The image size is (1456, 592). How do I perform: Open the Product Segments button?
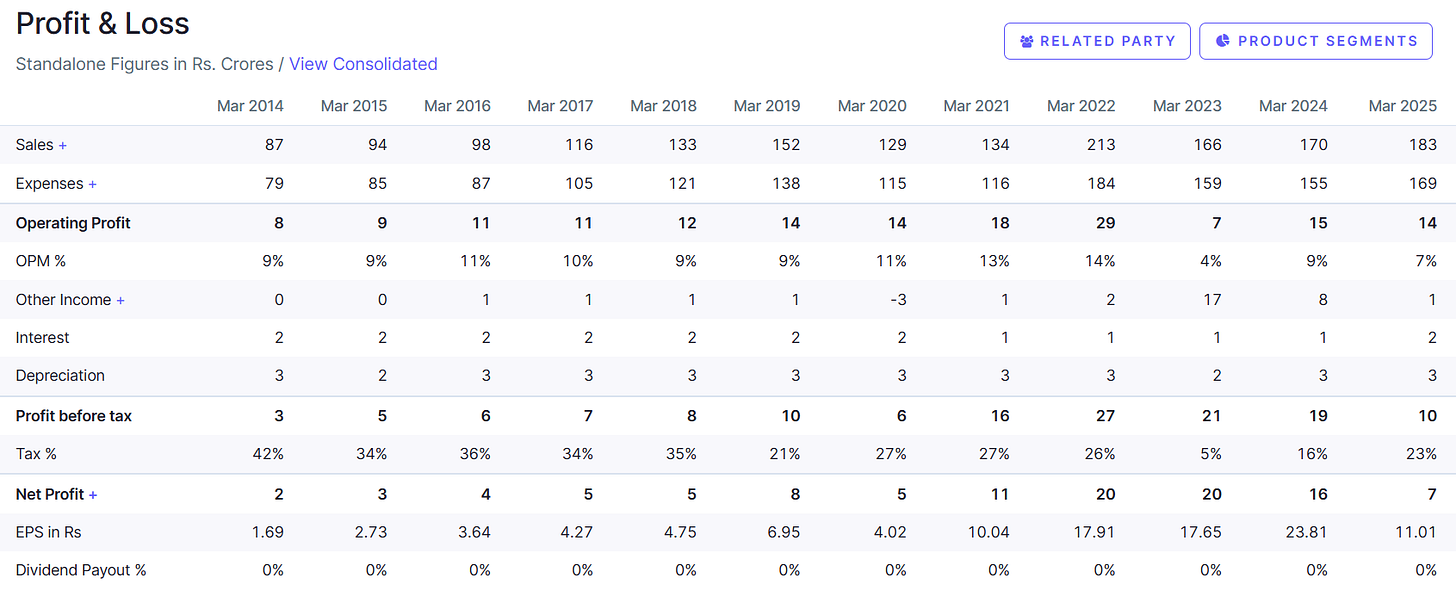[1316, 41]
